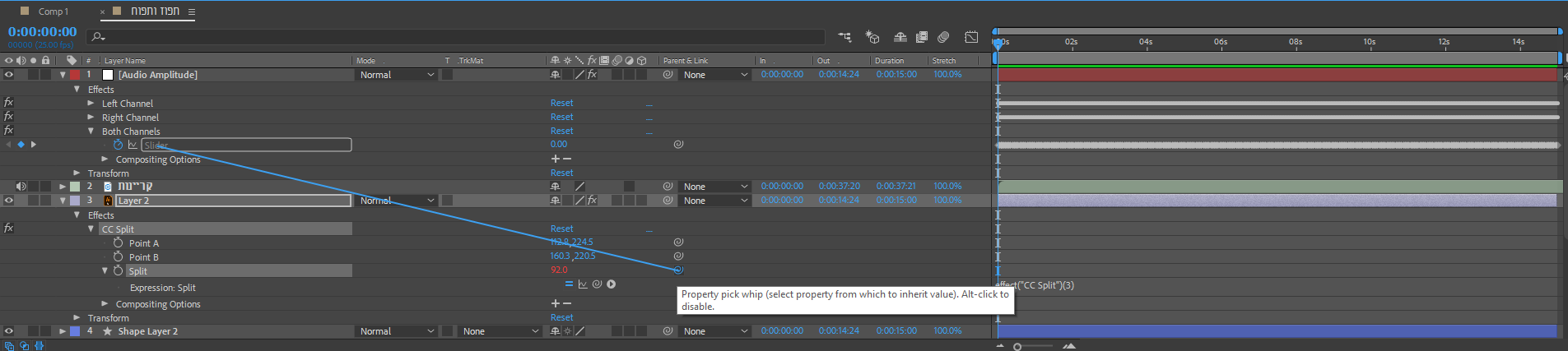The image size is (1568, 351).
Task: Toggle fx switch for Right Channel effect
Action: 9,117
